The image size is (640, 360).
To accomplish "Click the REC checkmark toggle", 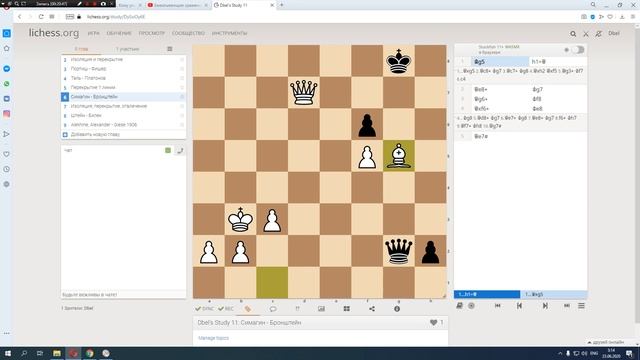I will [226, 309].
